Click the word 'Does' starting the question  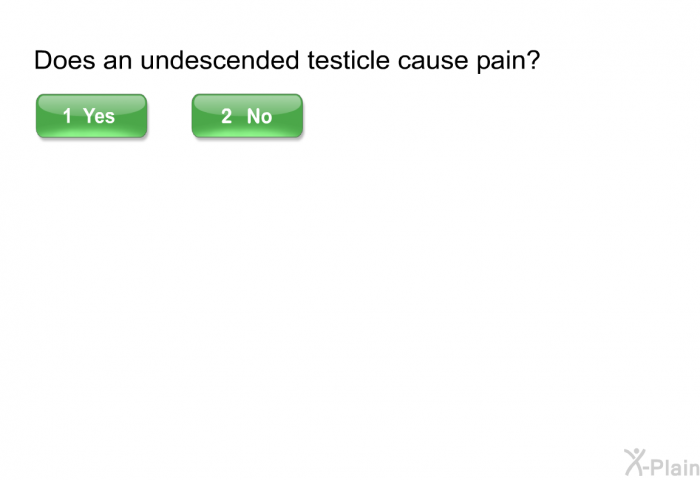pos(65,60)
